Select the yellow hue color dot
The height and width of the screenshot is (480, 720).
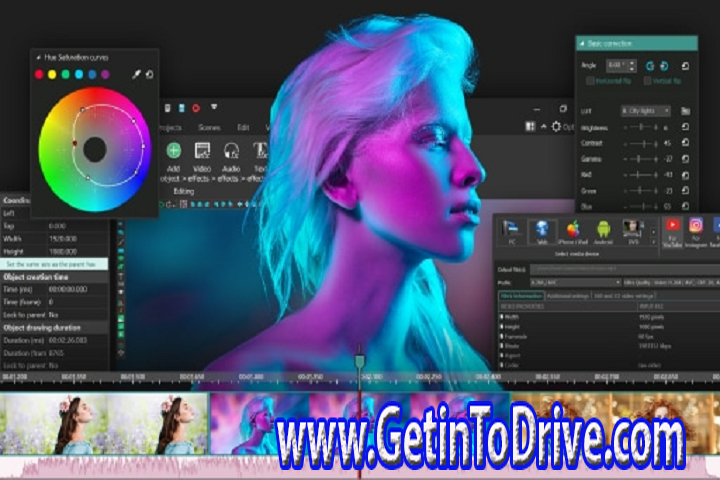point(52,74)
